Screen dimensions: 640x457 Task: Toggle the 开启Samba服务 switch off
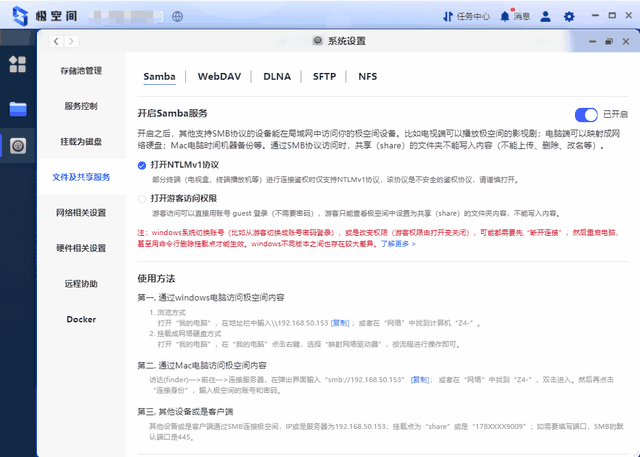585,115
